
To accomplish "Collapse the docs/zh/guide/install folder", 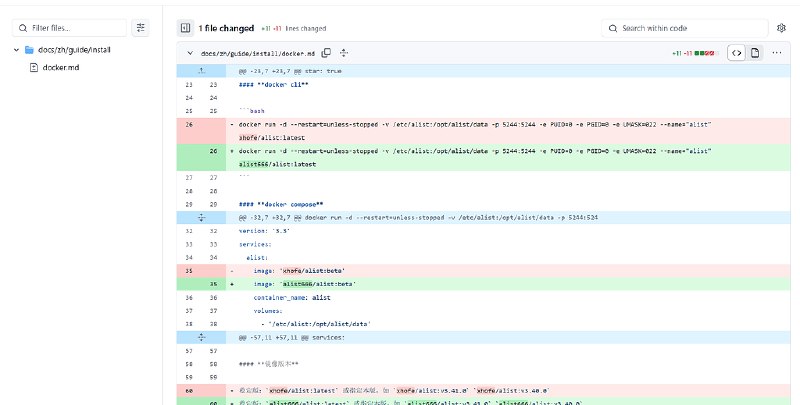I will pos(16,50).
